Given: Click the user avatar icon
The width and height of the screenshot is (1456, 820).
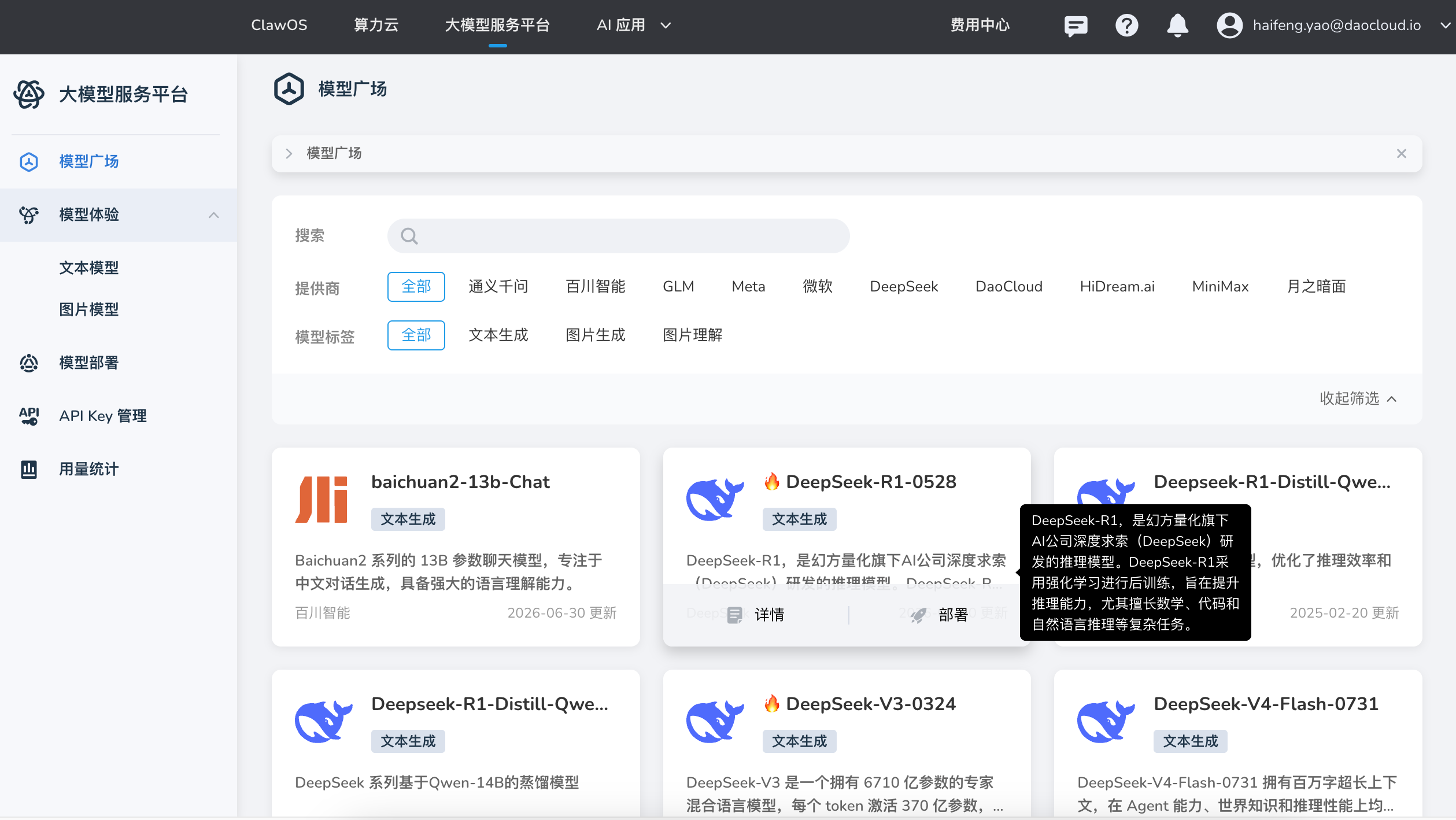Looking at the screenshot, I should (1229, 25).
